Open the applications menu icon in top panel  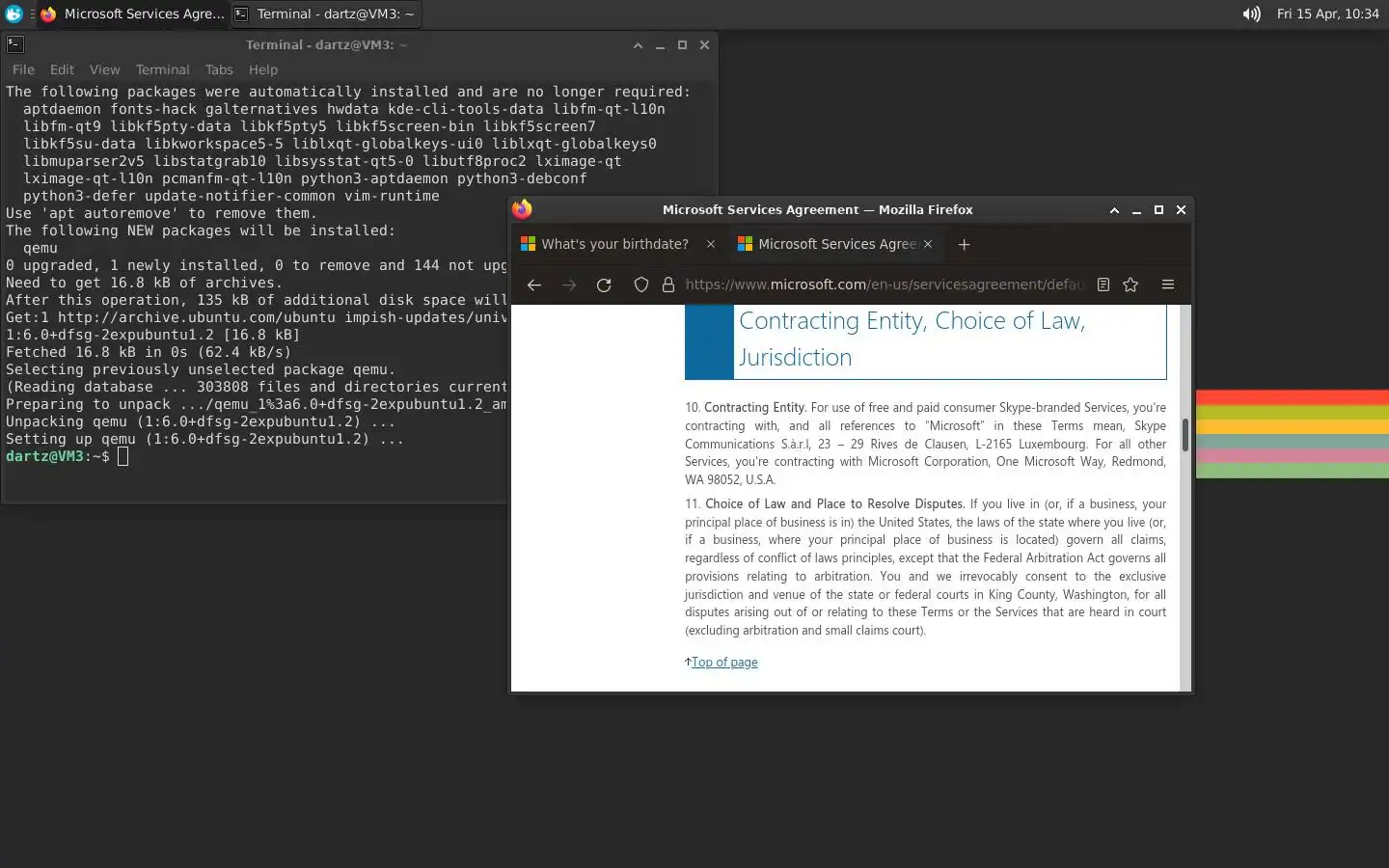click(x=14, y=14)
